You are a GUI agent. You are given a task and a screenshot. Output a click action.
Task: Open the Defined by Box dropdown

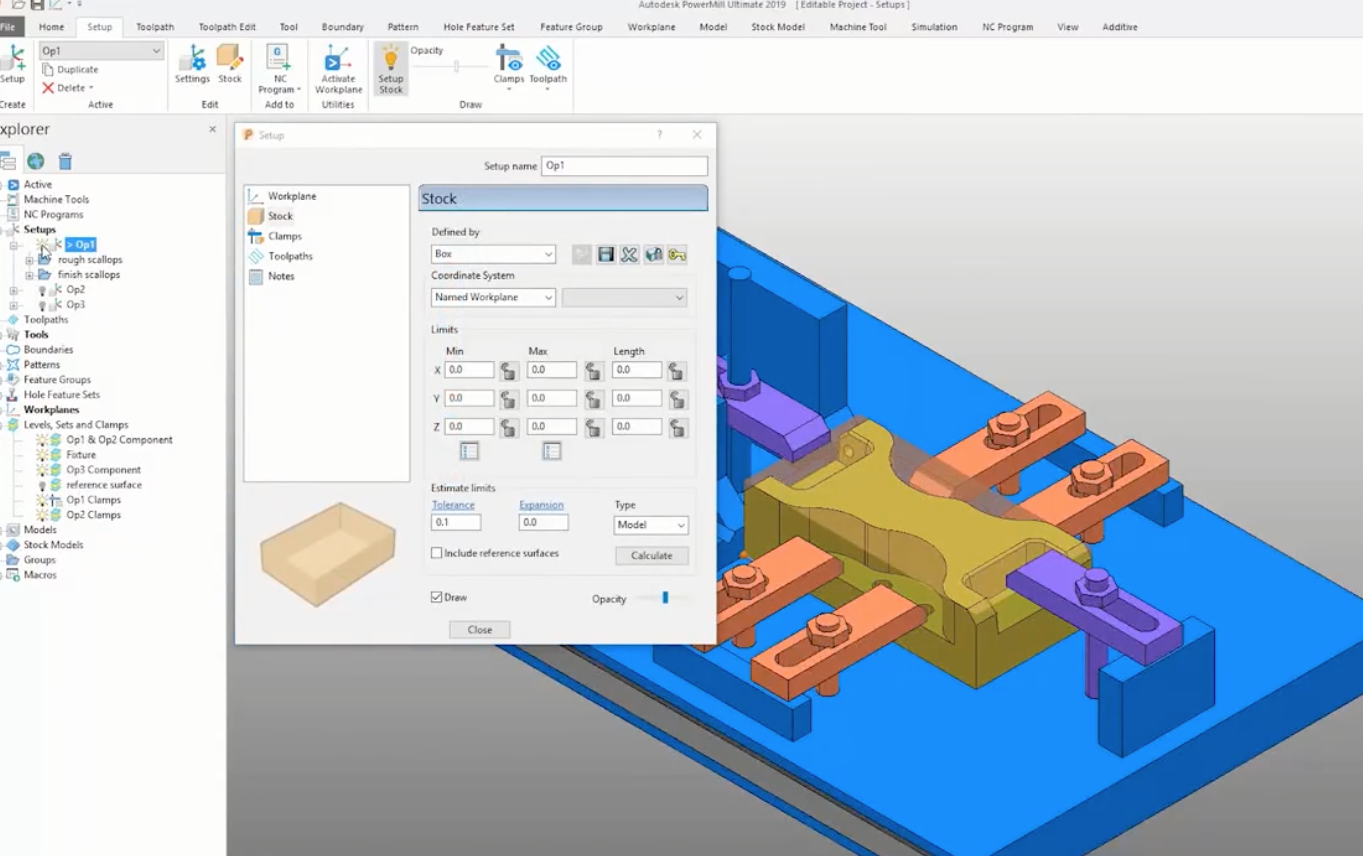point(493,254)
